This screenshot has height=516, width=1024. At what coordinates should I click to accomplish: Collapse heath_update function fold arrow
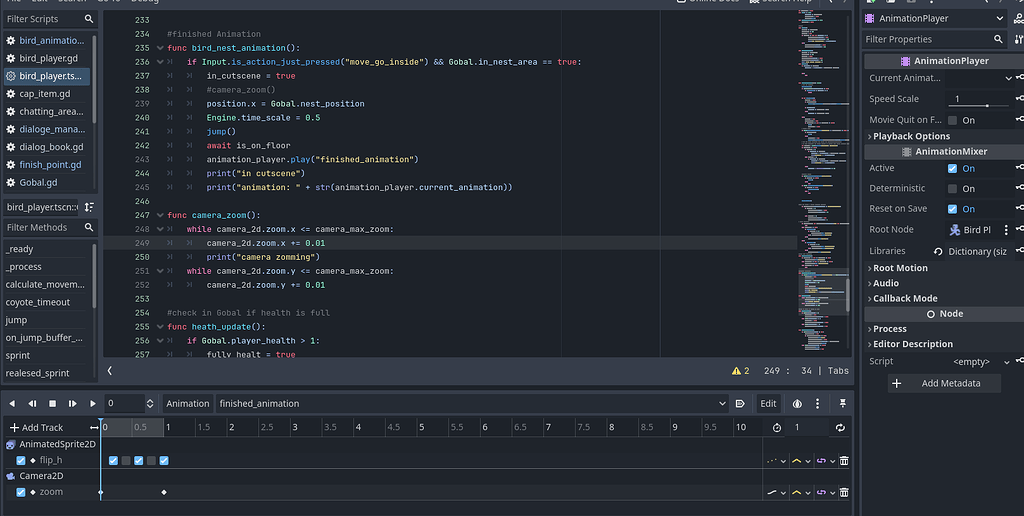160,327
